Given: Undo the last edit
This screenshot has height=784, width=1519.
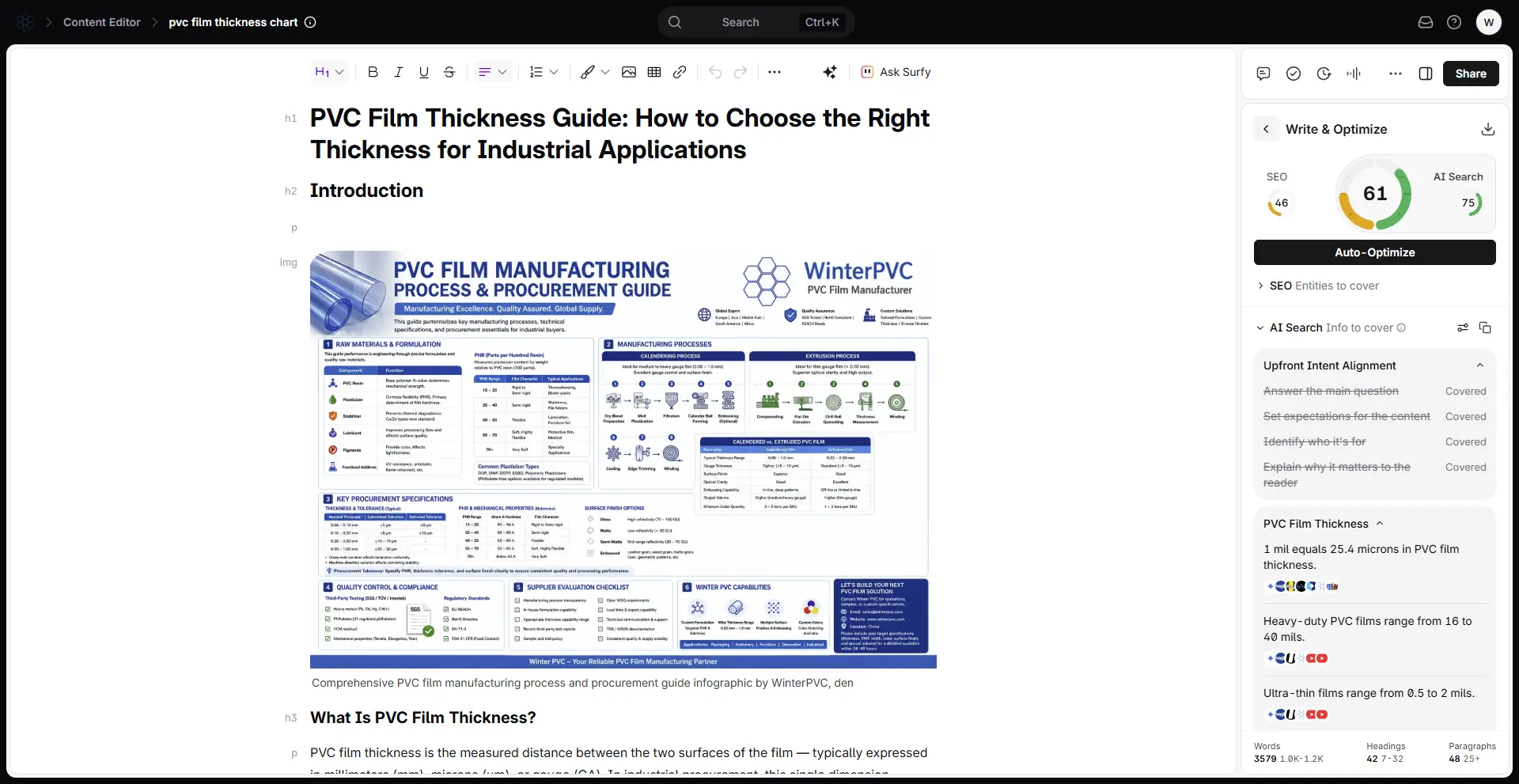Looking at the screenshot, I should coord(715,72).
